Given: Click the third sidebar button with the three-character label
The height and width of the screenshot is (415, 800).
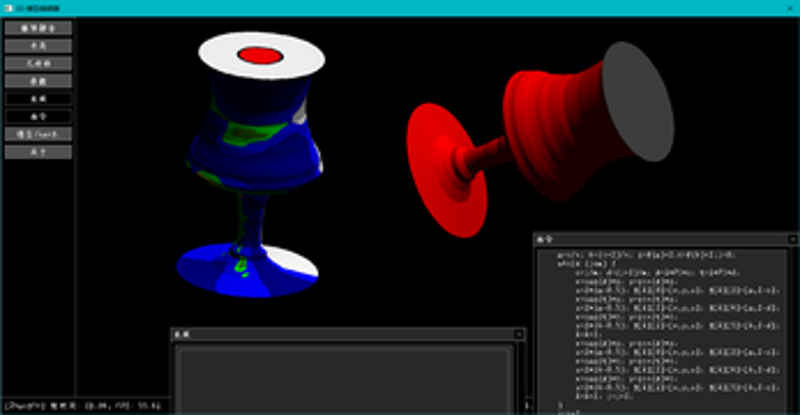Looking at the screenshot, I should click(x=38, y=63).
